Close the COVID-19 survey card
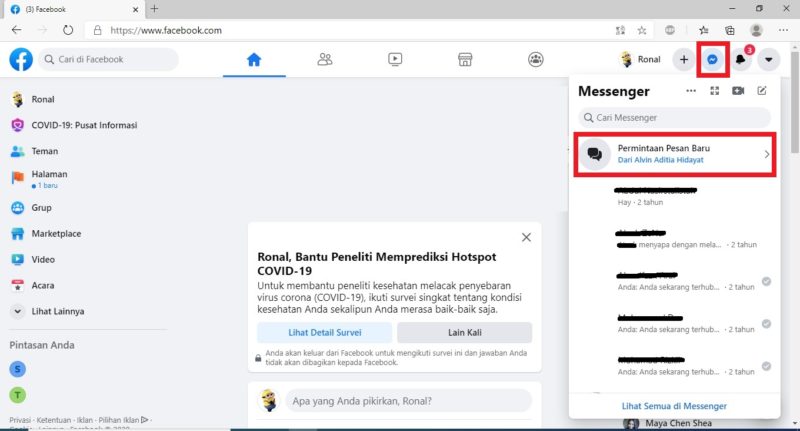800x431 pixels. [x=526, y=237]
